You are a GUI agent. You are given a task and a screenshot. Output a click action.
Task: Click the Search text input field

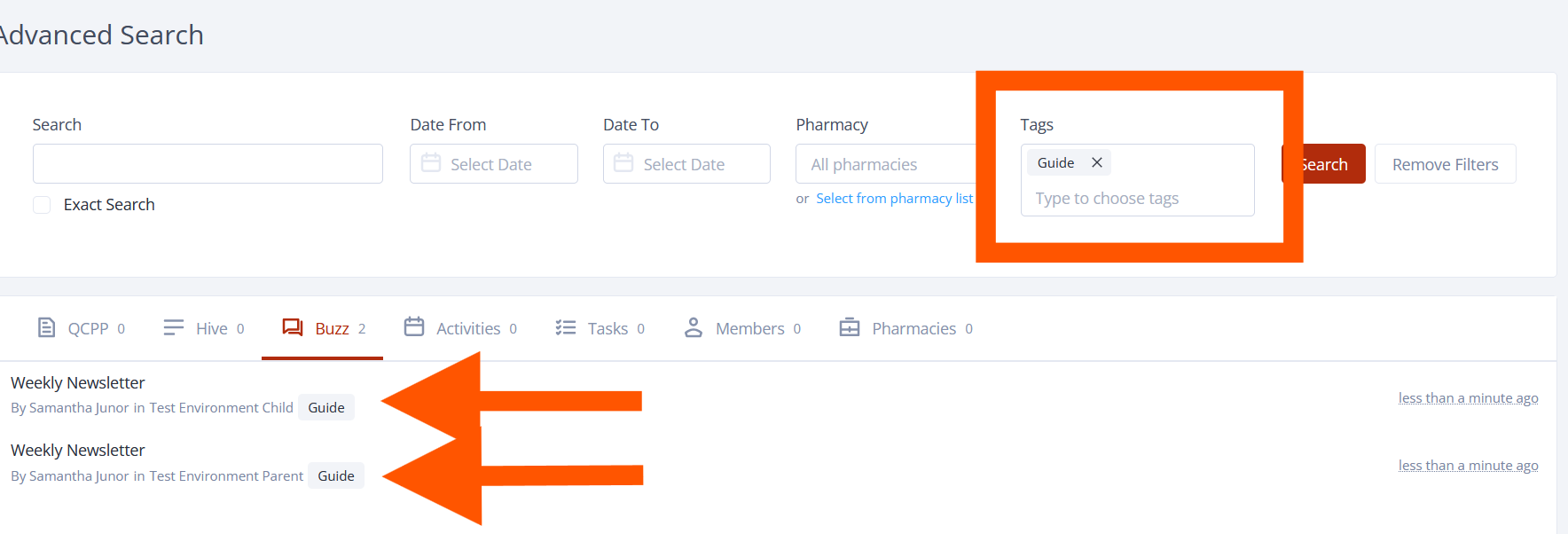208,164
